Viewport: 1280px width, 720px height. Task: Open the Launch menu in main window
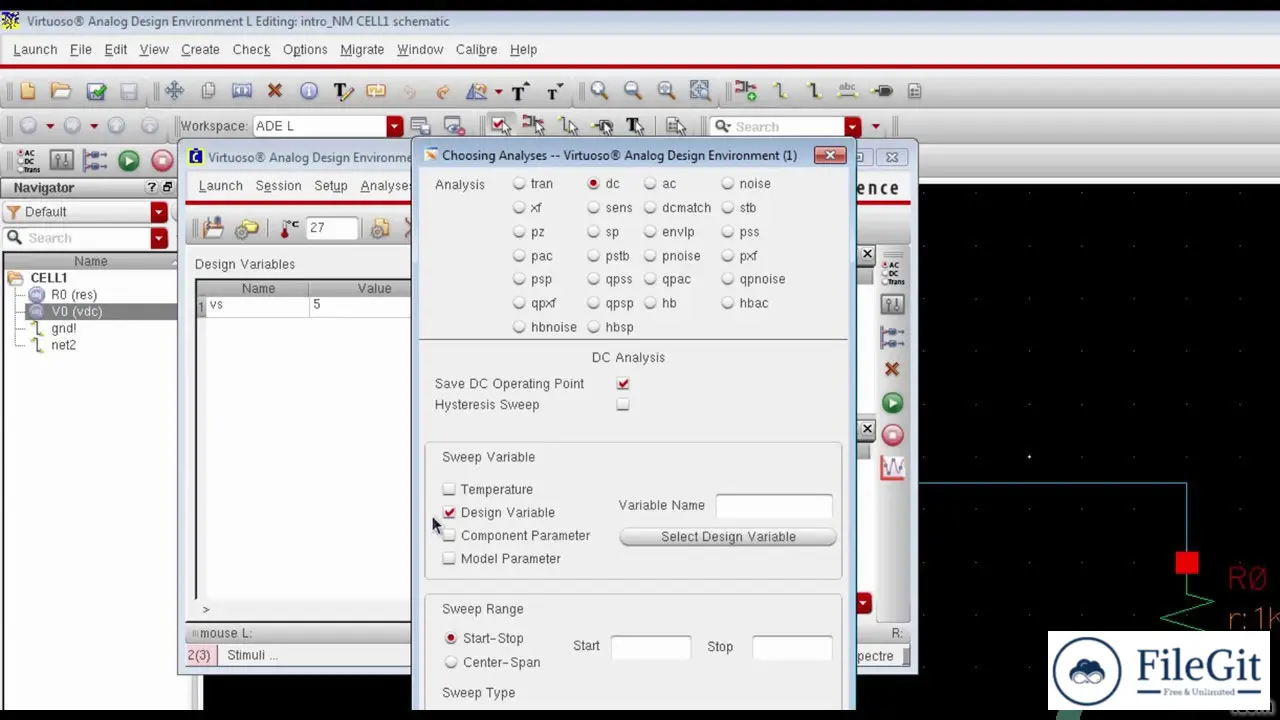click(35, 49)
